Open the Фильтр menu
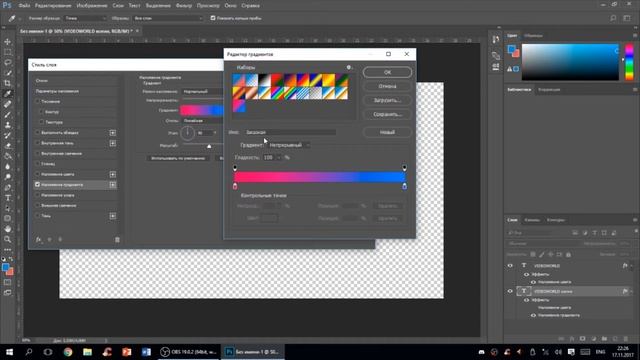 click(x=184, y=6)
